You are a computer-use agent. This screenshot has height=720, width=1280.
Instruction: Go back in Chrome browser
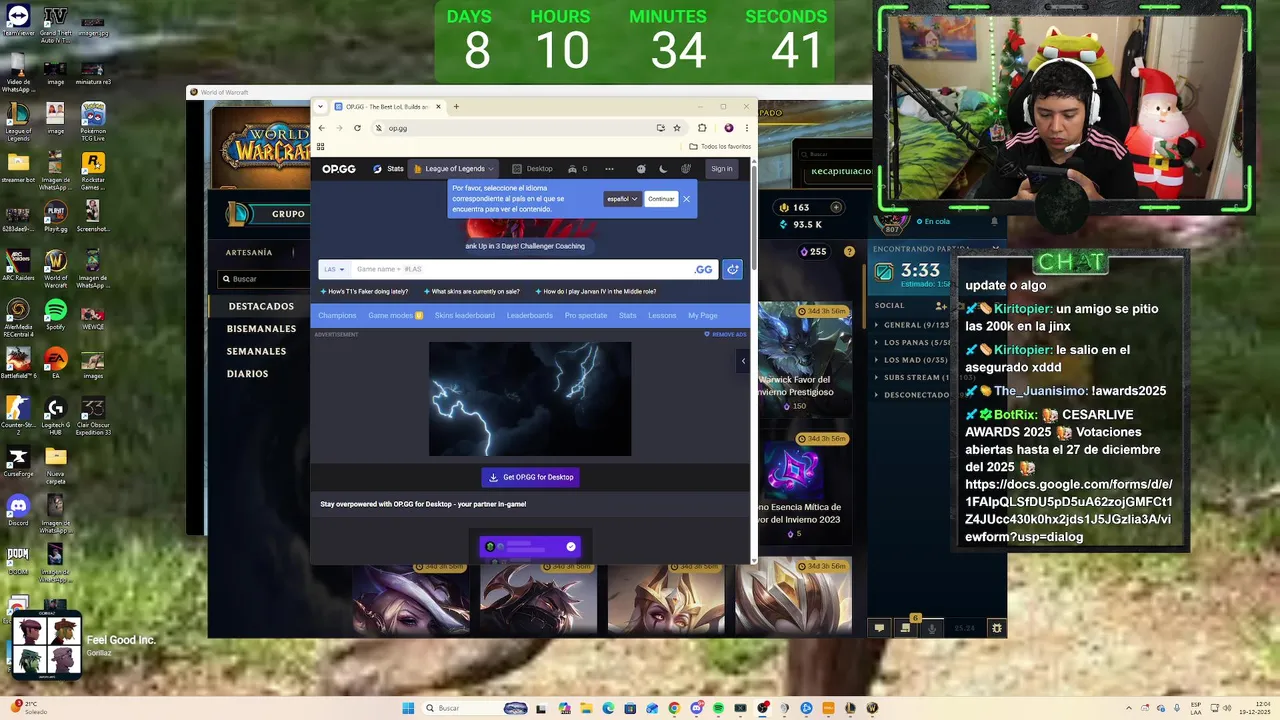321,128
